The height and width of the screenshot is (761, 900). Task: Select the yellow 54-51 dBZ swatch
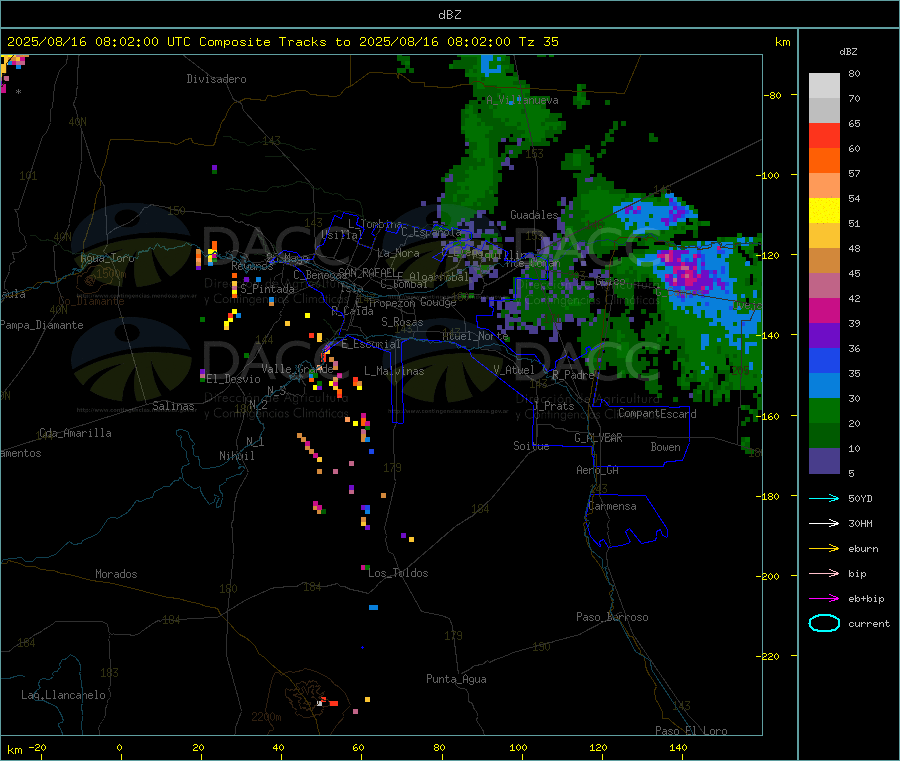click(x=824, y=211)
